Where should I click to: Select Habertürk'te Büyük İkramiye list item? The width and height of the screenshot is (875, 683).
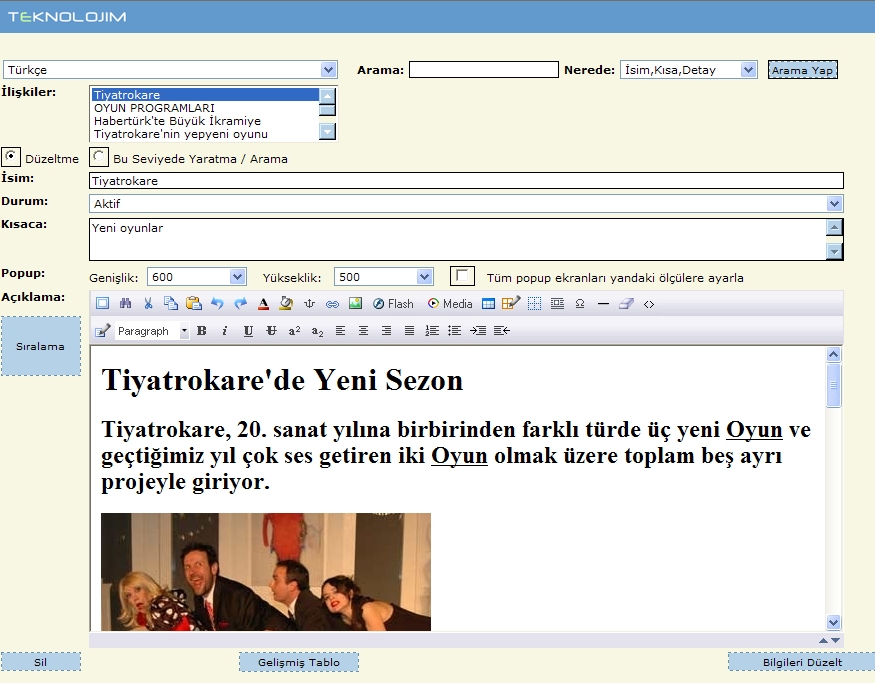[x=205, y=121]
